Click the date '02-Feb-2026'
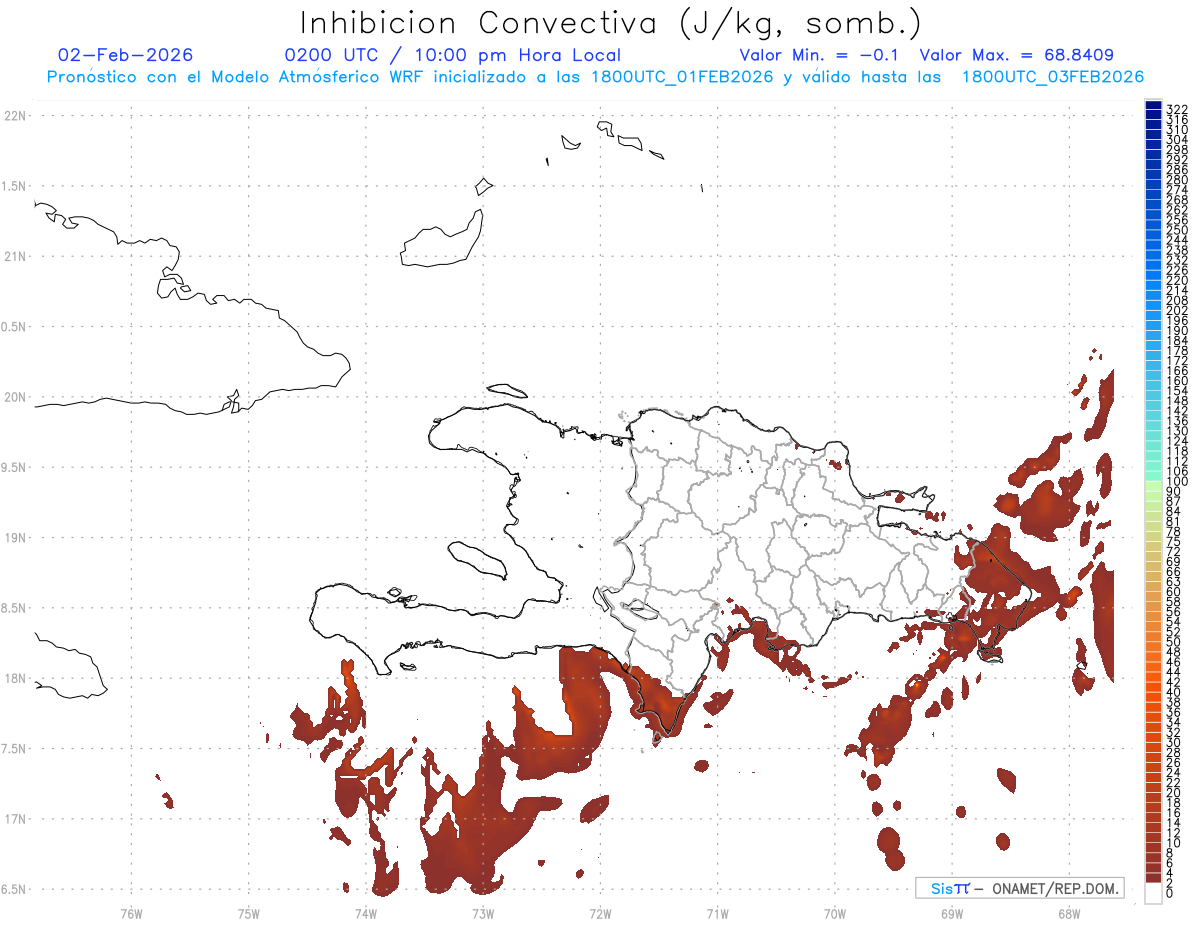 point(126,55)
